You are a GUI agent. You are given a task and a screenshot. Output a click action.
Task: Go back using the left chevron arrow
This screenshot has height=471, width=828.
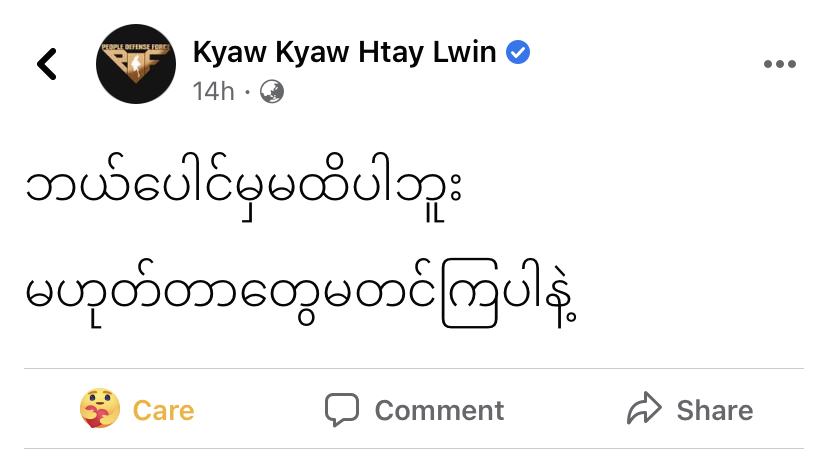click(x=46, y=64)
